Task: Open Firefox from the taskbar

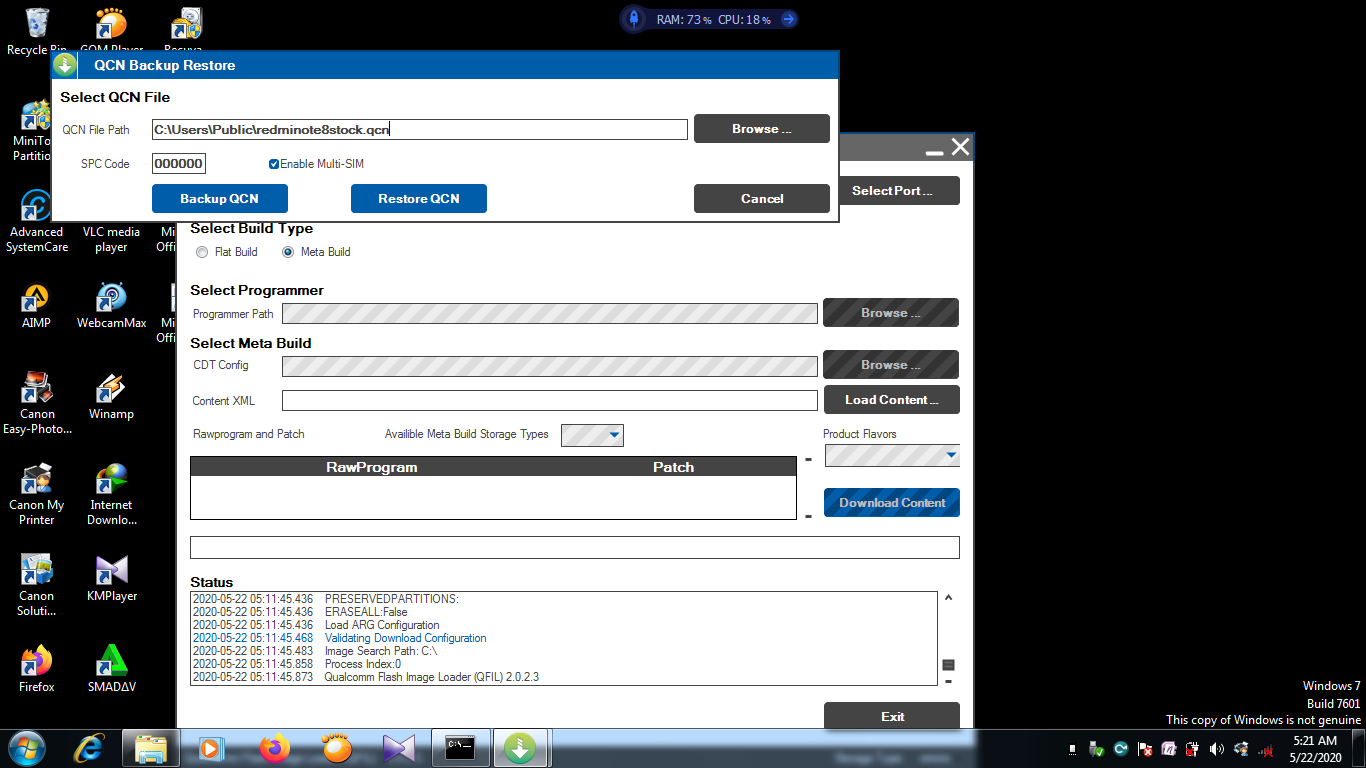Action: [274, 748]
